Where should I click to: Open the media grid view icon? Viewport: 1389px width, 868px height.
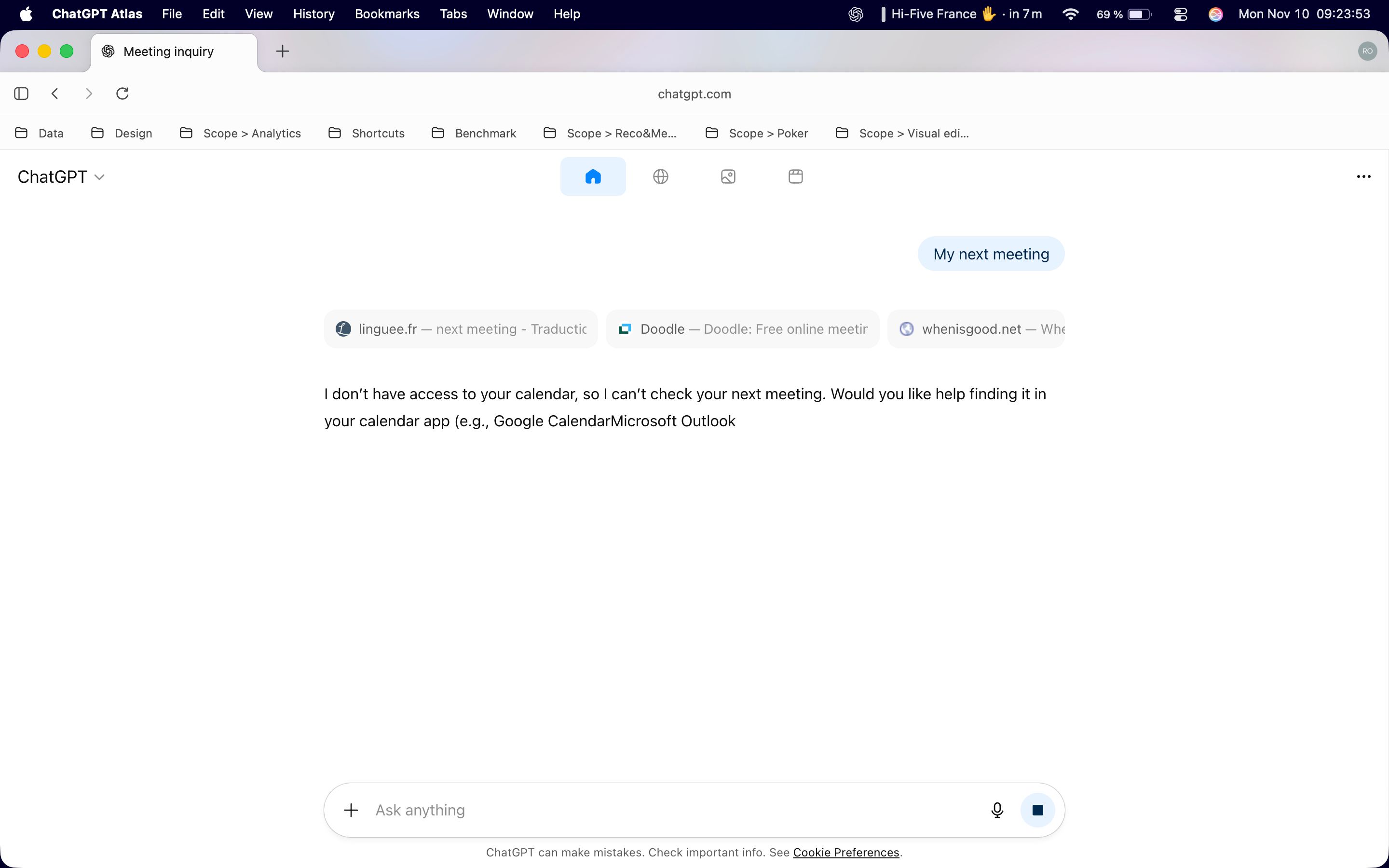(x=795, y=176)
